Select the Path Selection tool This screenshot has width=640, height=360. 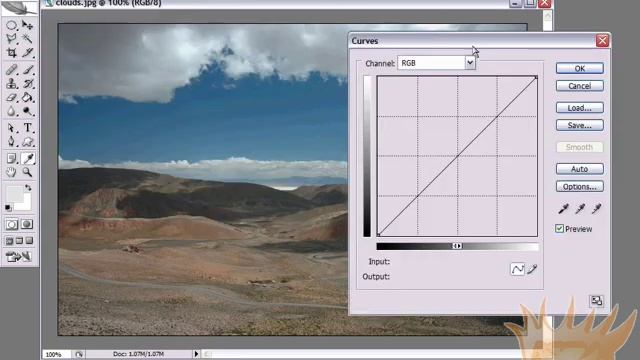(x=11, y=128)
